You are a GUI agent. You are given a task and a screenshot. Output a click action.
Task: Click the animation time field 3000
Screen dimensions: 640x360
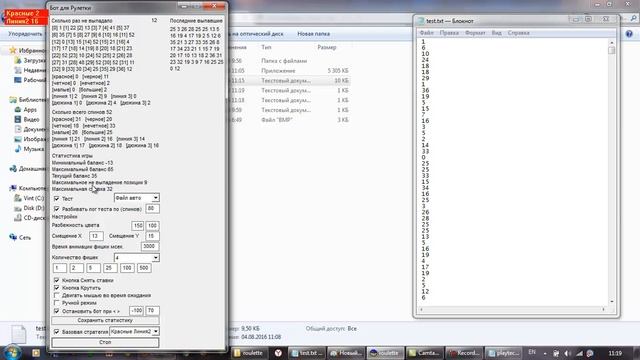150,247
